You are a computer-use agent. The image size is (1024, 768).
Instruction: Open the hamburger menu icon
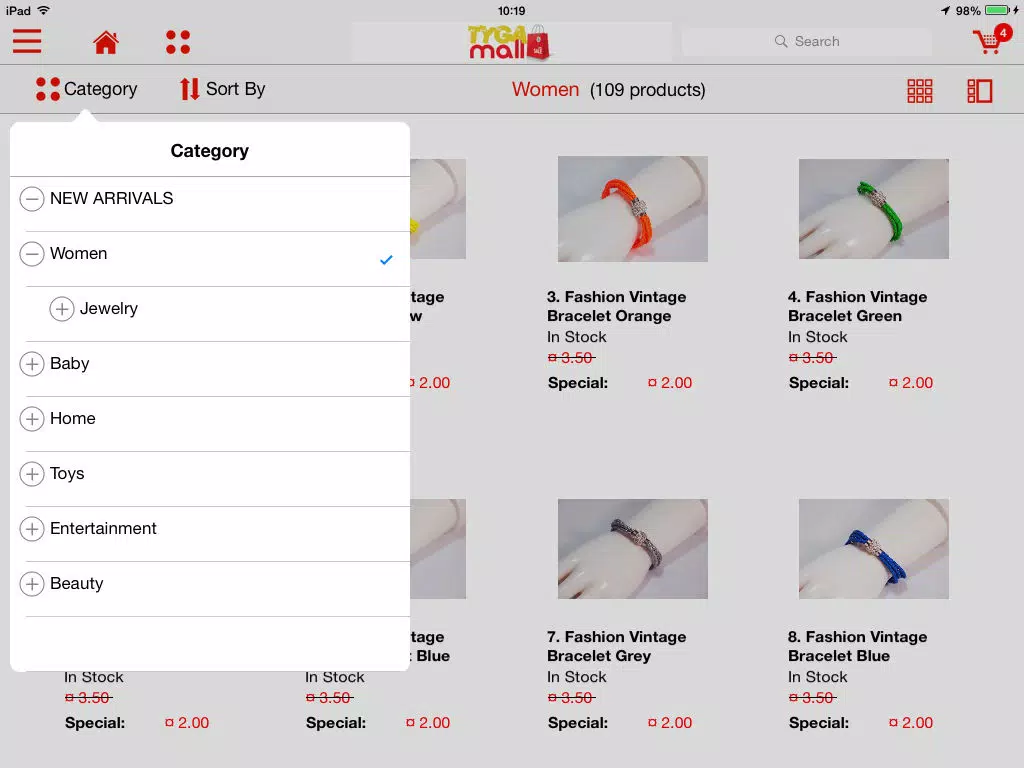pos(27,42)
